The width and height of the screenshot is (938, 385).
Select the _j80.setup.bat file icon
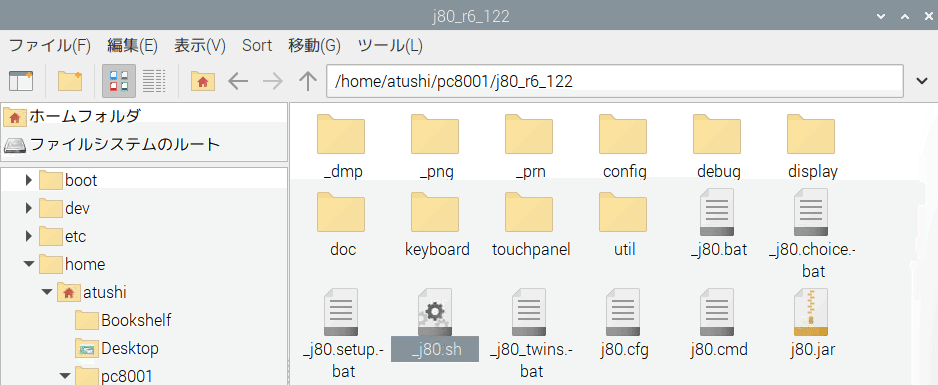point(340,311)
